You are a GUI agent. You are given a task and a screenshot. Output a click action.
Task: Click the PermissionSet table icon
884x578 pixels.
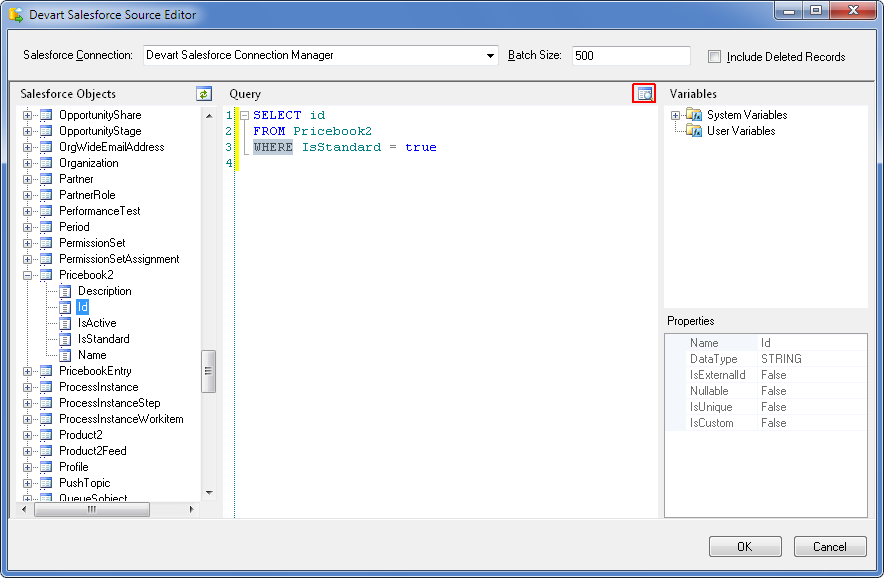click(46, 243)
